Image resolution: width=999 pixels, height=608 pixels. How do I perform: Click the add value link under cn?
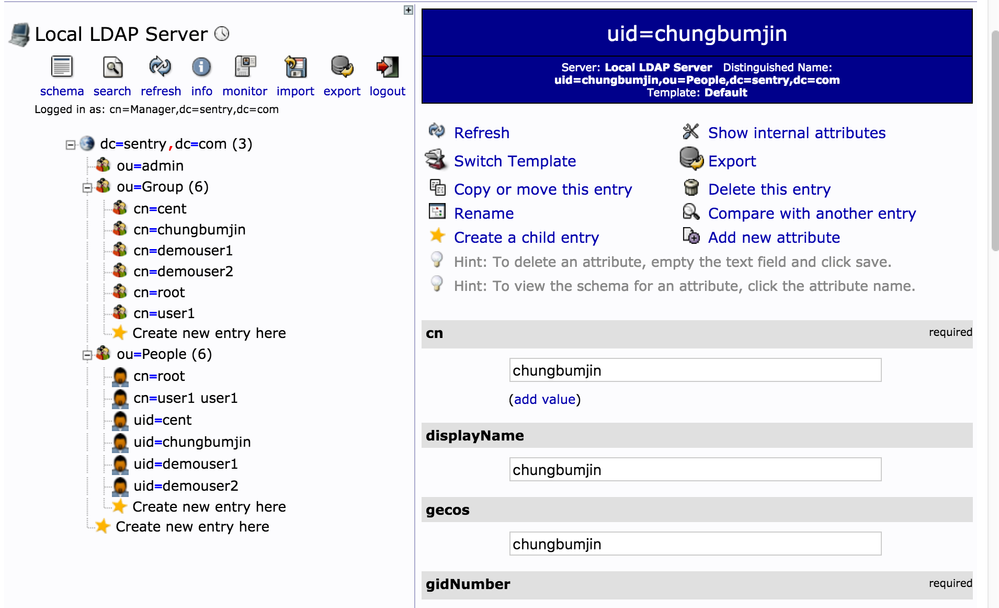click(545, 400)
